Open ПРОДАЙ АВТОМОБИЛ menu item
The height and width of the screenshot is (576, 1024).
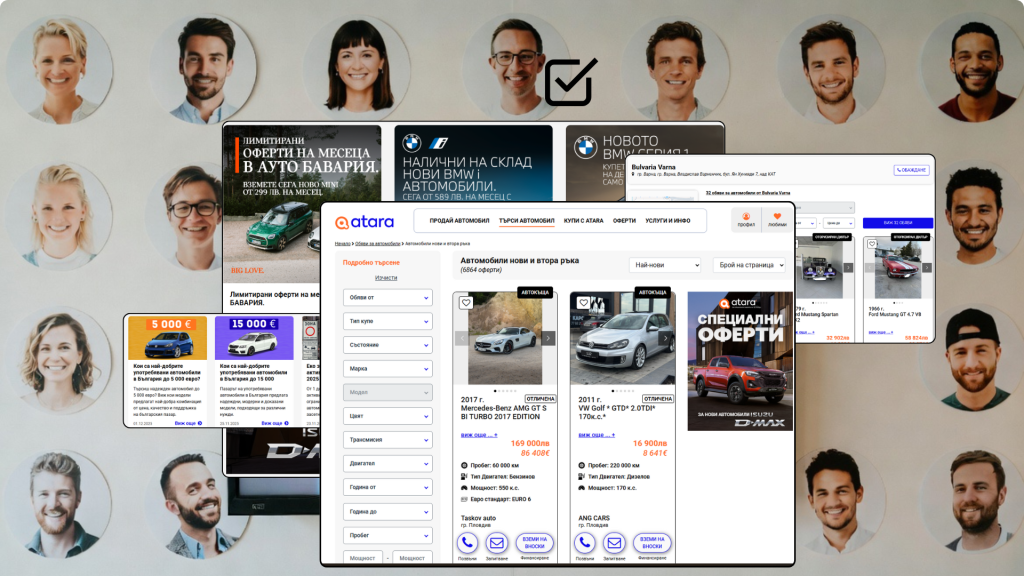point(459,221)
